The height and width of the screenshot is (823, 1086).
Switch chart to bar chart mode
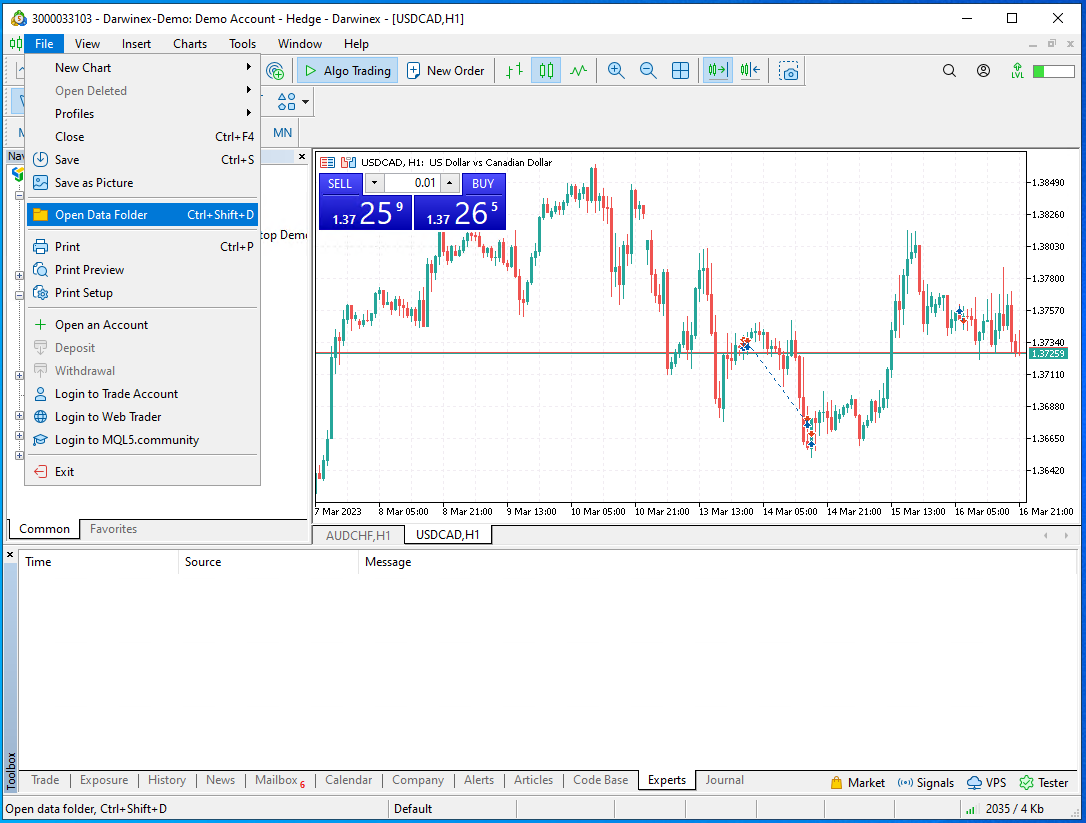tap(514, 71)
